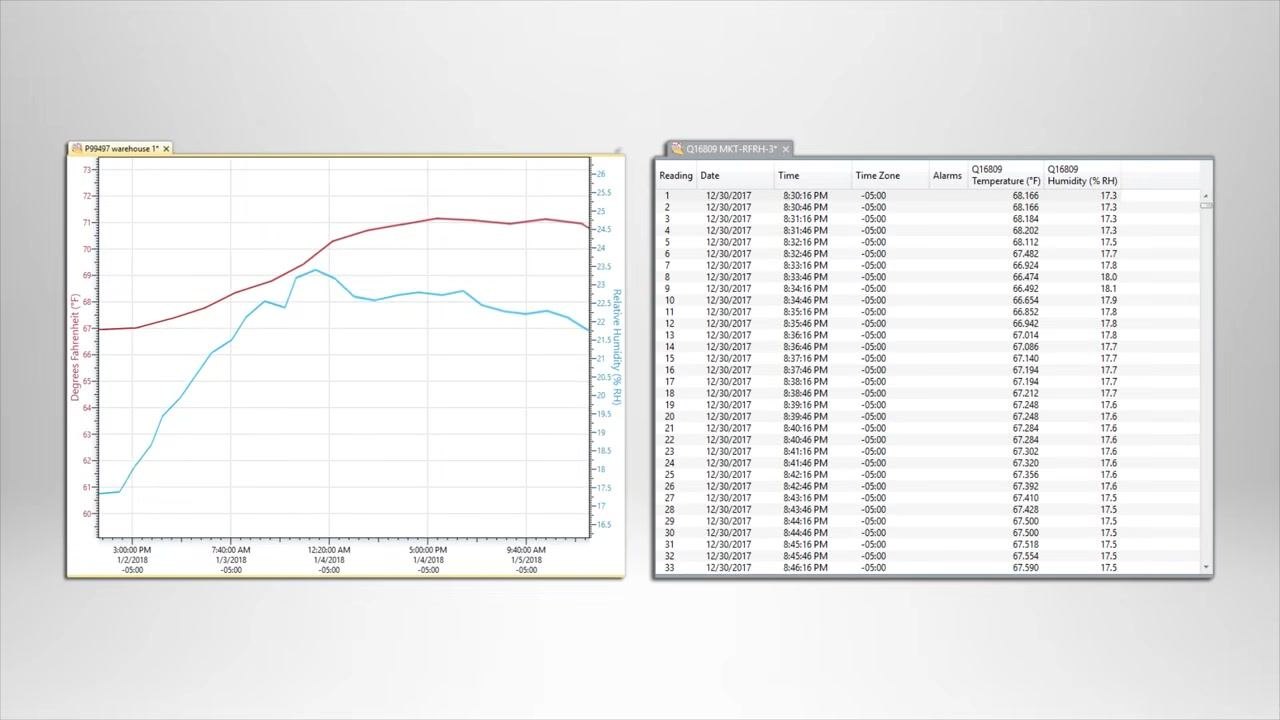Select temperature value 67.590 in row 33
This screenshot has height=720, width=1280.
tap(1025, 568)
